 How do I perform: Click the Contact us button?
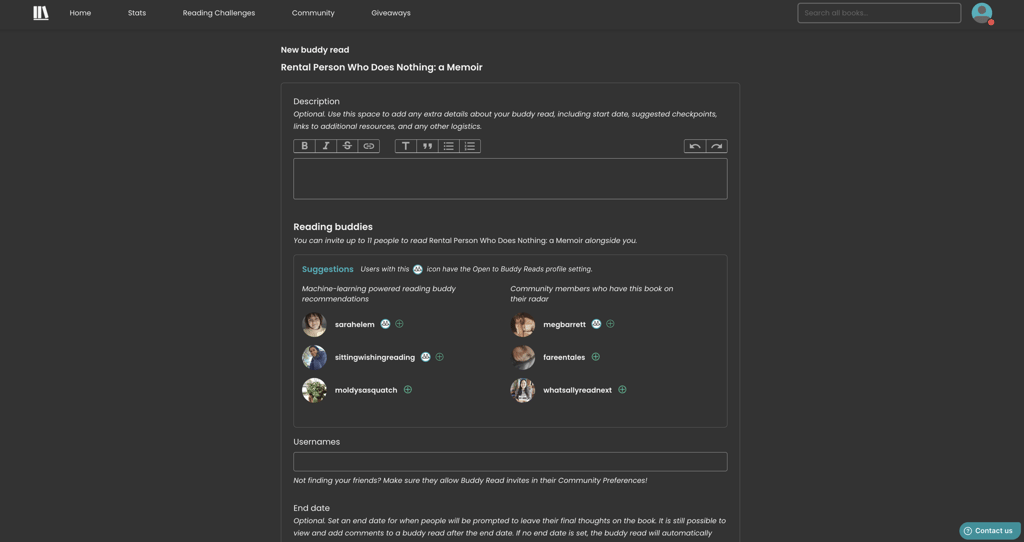coord(989,531)
